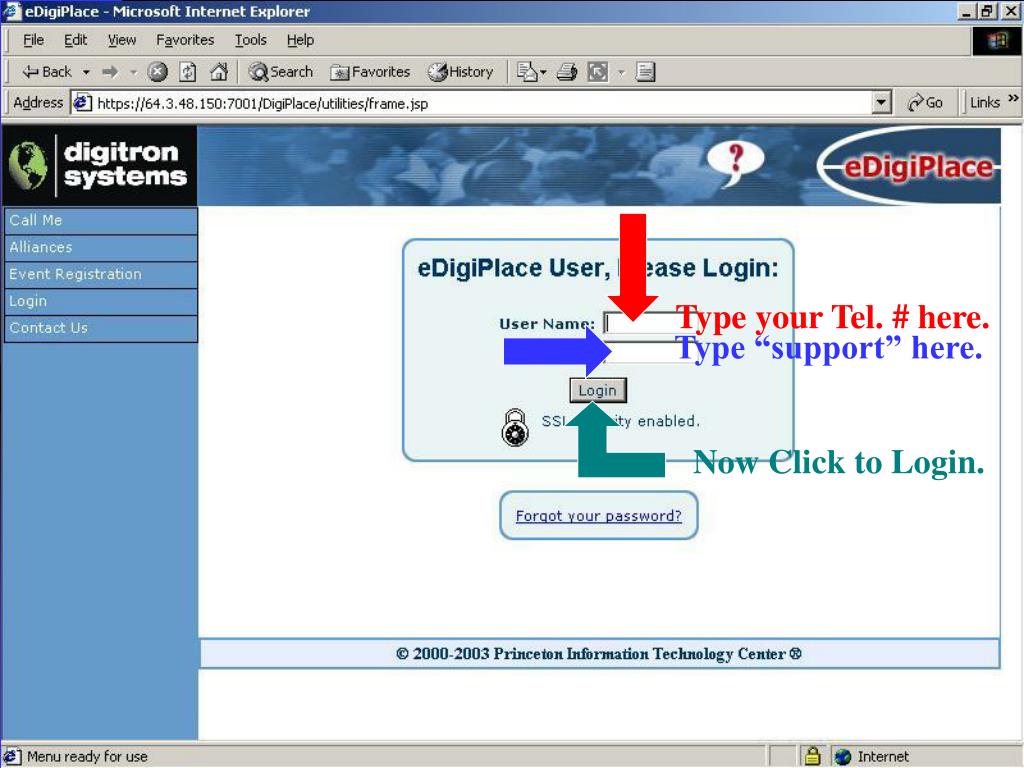The image size is (1024, 768).
Task: Open the Tools menu
Action: point(251,40)
